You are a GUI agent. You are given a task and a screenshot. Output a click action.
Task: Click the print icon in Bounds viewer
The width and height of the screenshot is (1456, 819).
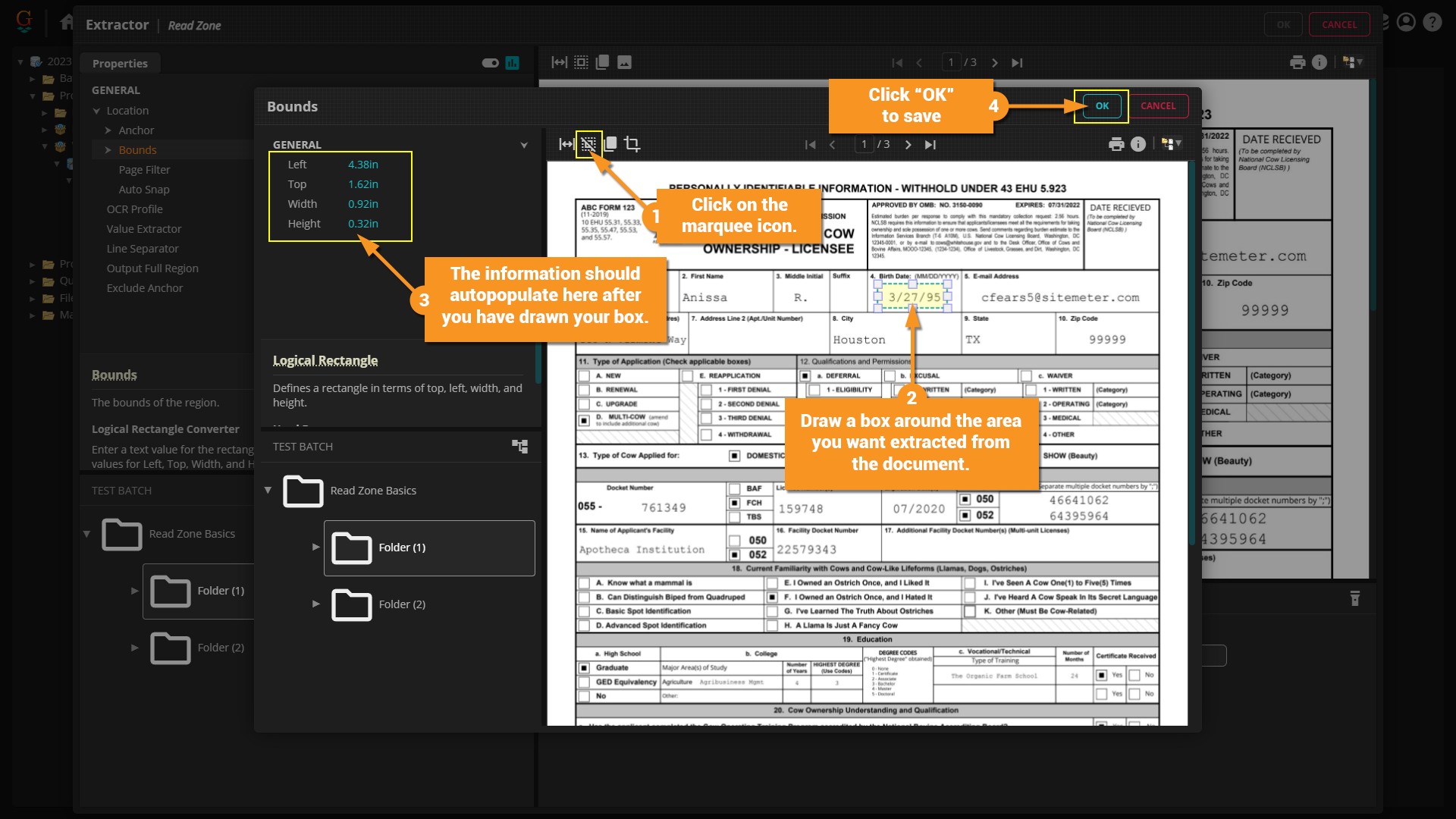[x=1116, y=144]
